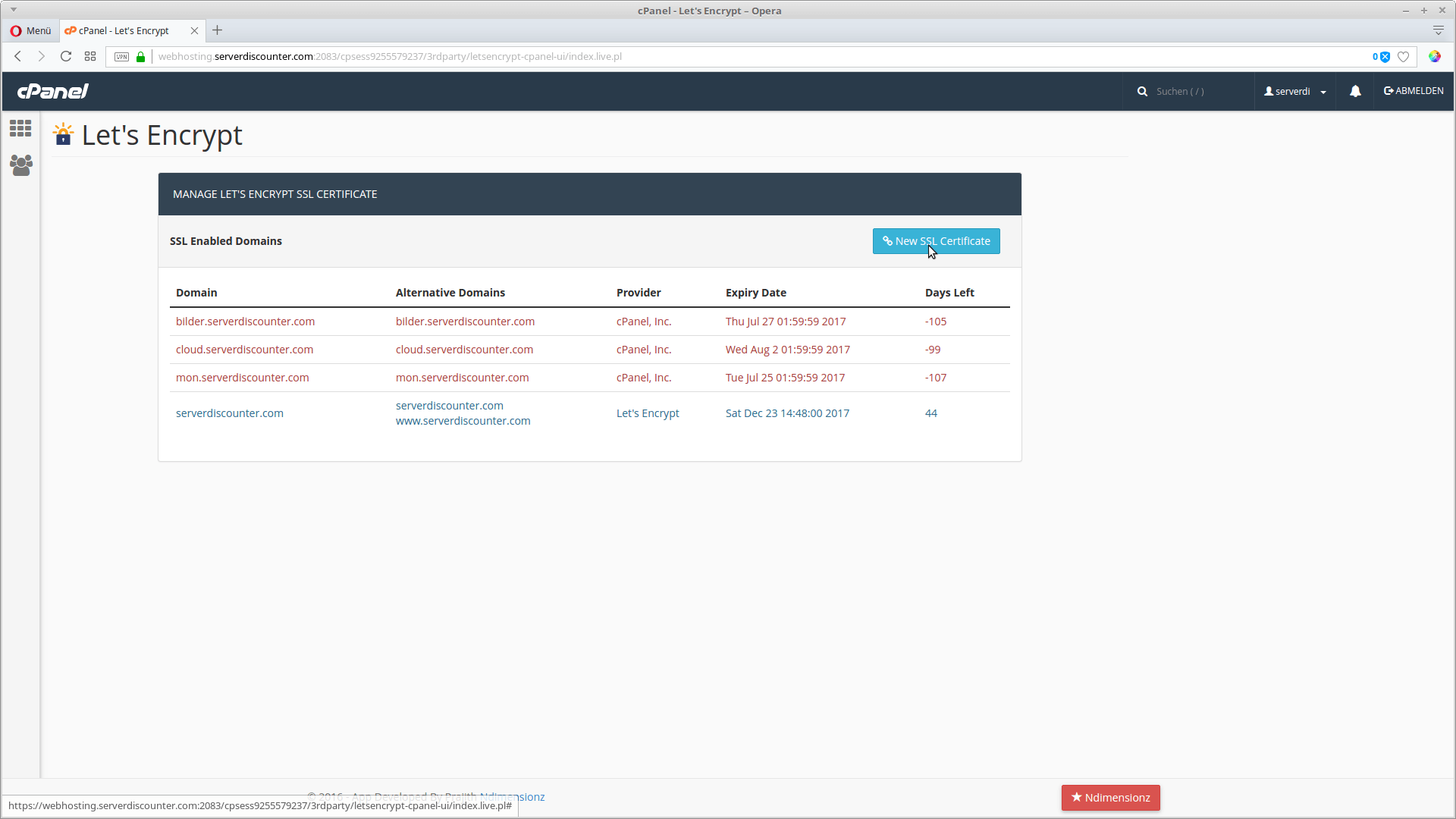Open the user manager sidebar icon

tap(21, 165)
